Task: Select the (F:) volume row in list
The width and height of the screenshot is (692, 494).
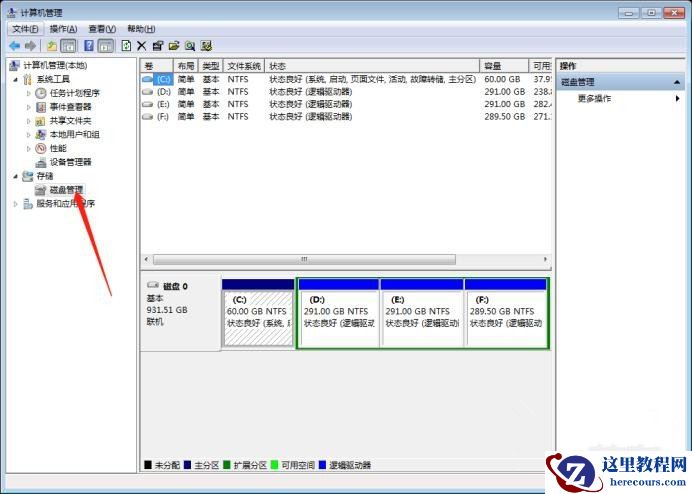Action: pos(346,117)
